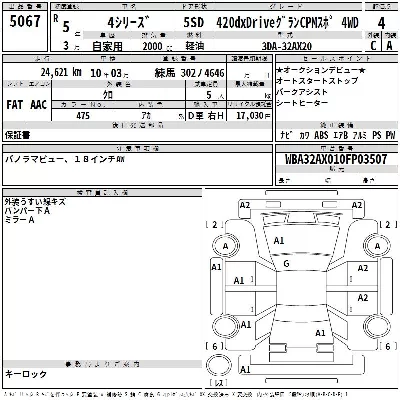
Task: Select the A wheel circle beside left [2]
Action: coord(226,246)
